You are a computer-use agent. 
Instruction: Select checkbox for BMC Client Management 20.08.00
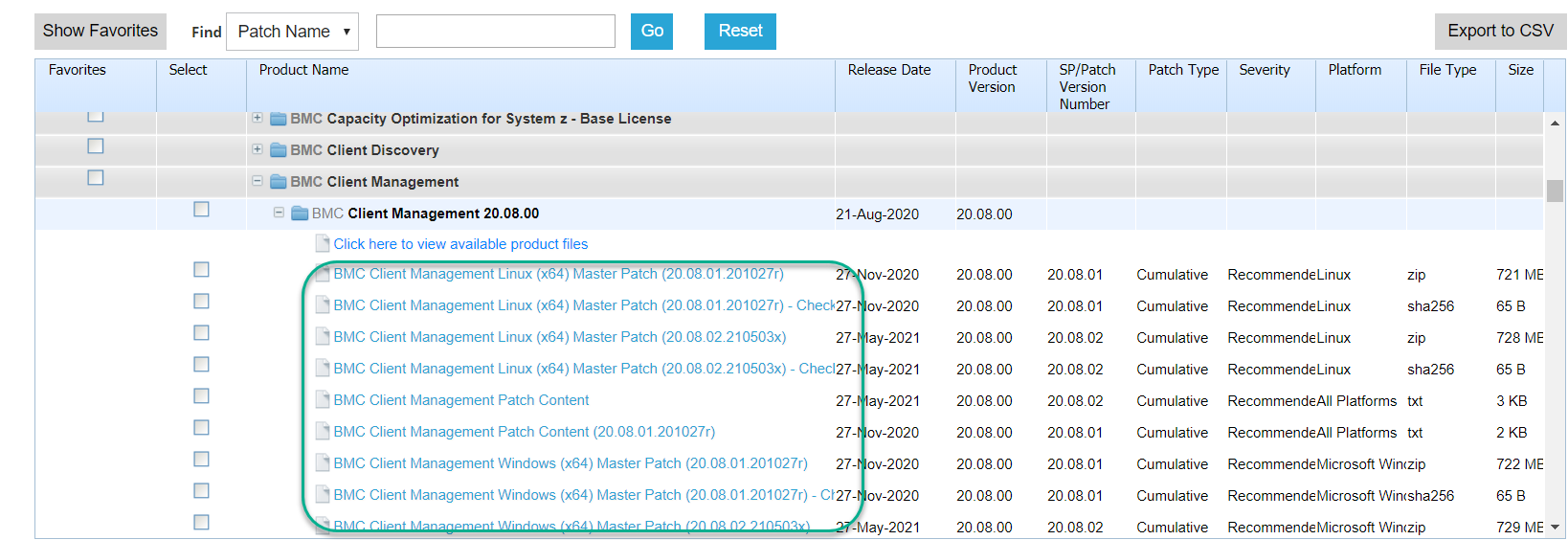coord(201,210)
